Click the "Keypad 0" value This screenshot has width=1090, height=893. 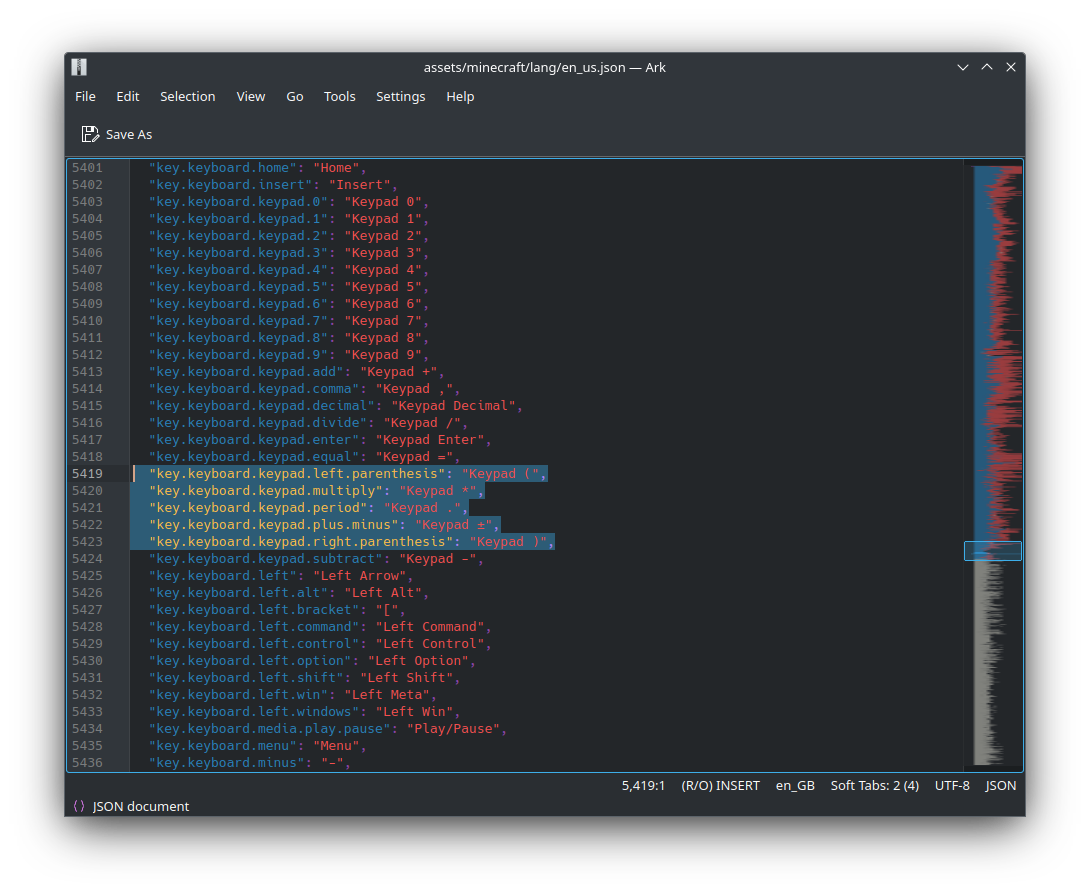(x=383, y=202)
